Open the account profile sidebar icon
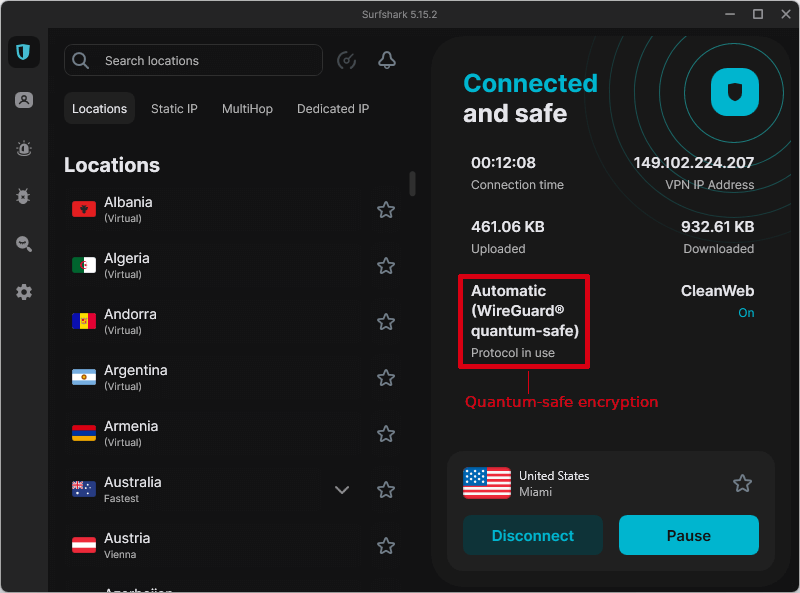800x593 pixels. point(23,100)
